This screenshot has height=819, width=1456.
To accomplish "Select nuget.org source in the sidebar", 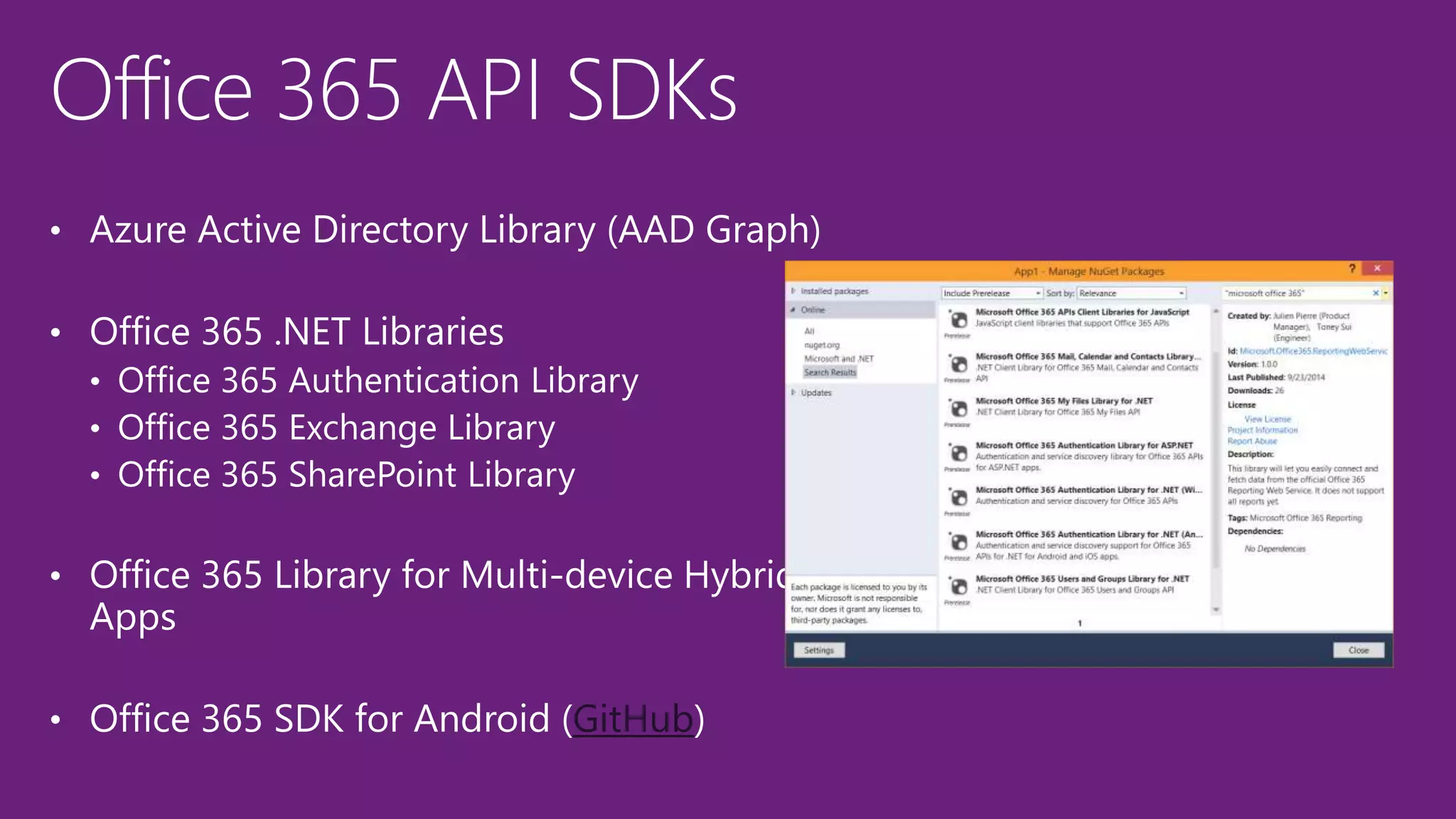I will (x=822, y=345).
